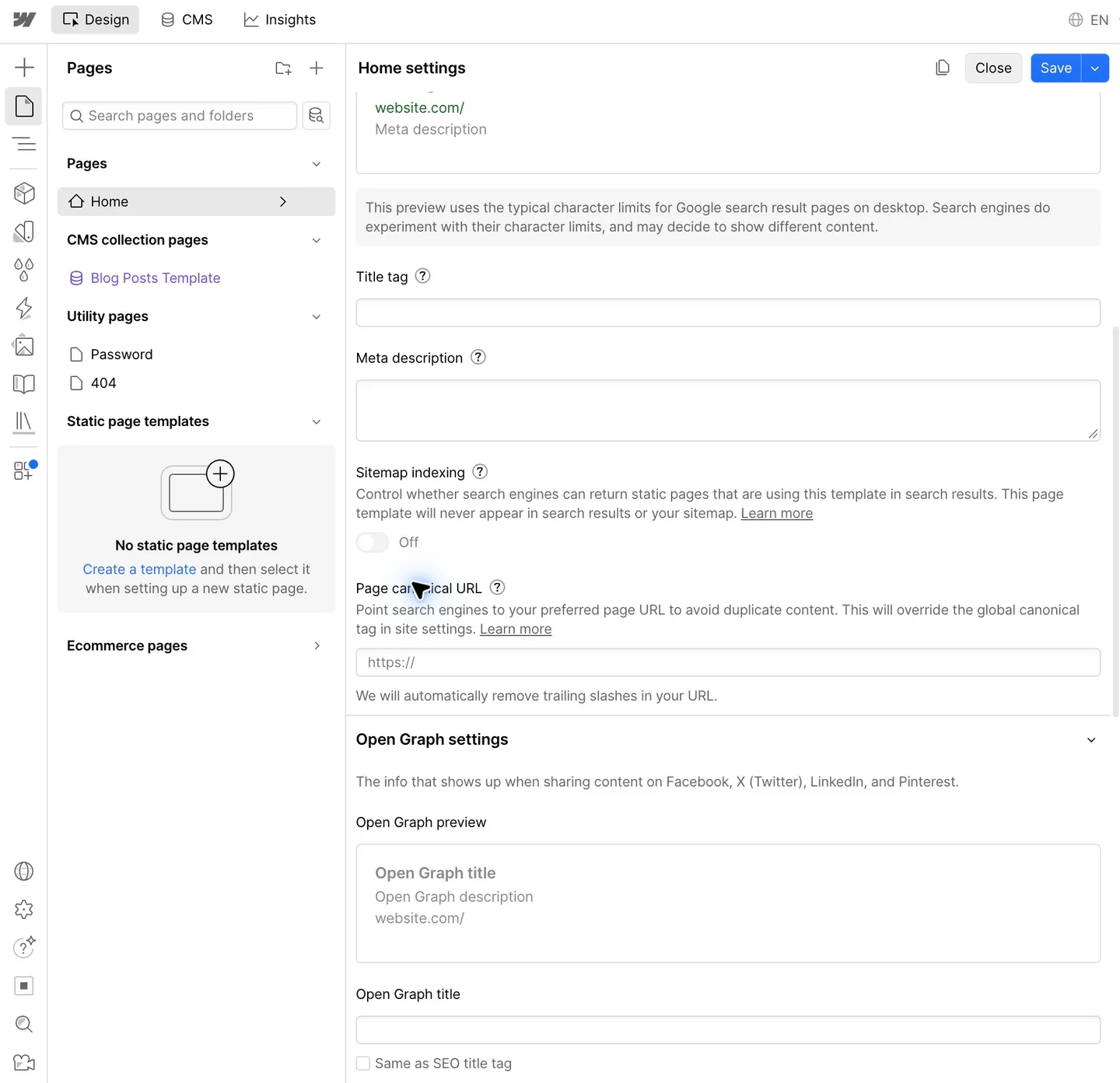Click the add new page plus icon

pos(317,68)
